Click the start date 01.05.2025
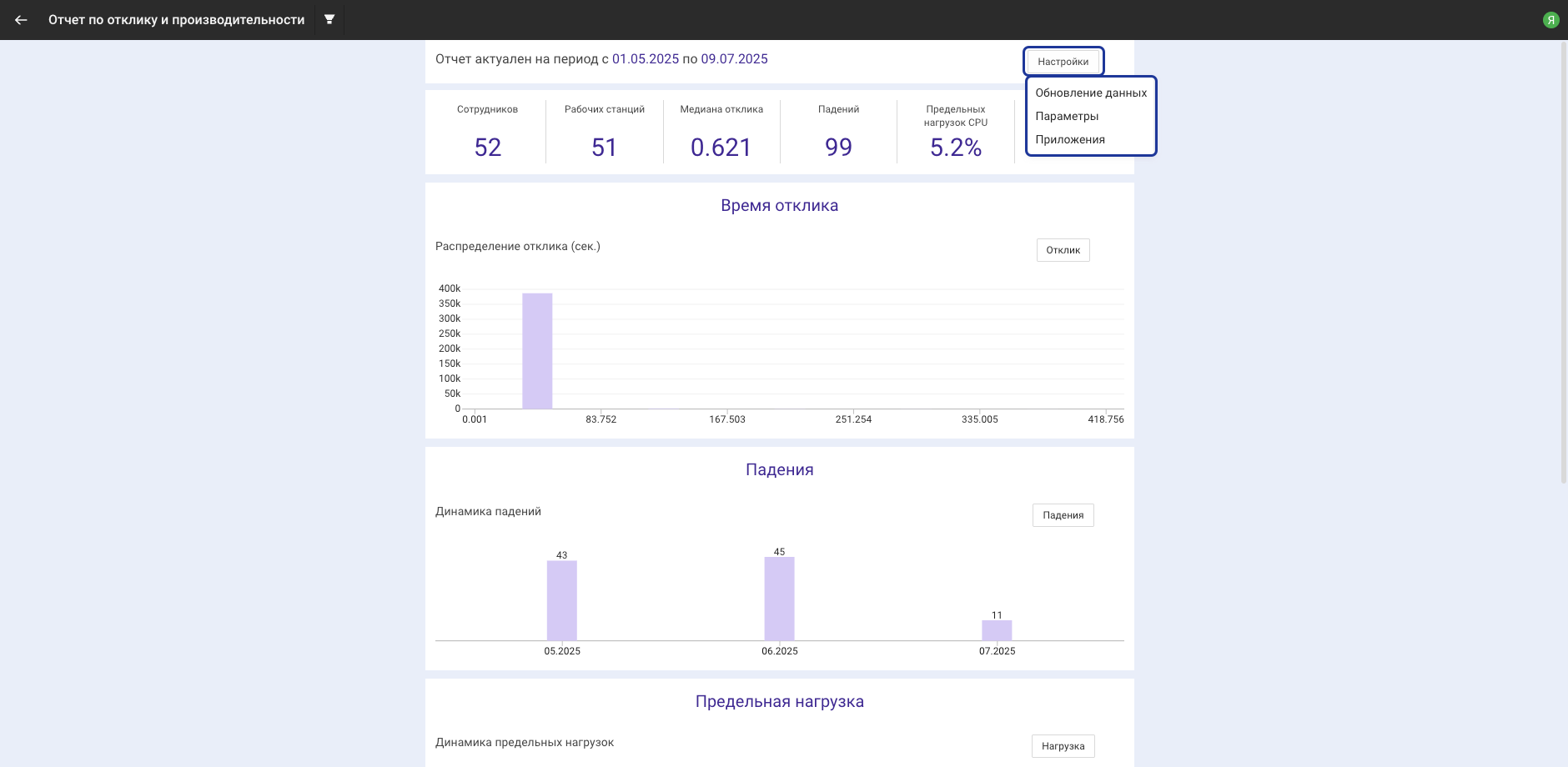 click(646, 59)
